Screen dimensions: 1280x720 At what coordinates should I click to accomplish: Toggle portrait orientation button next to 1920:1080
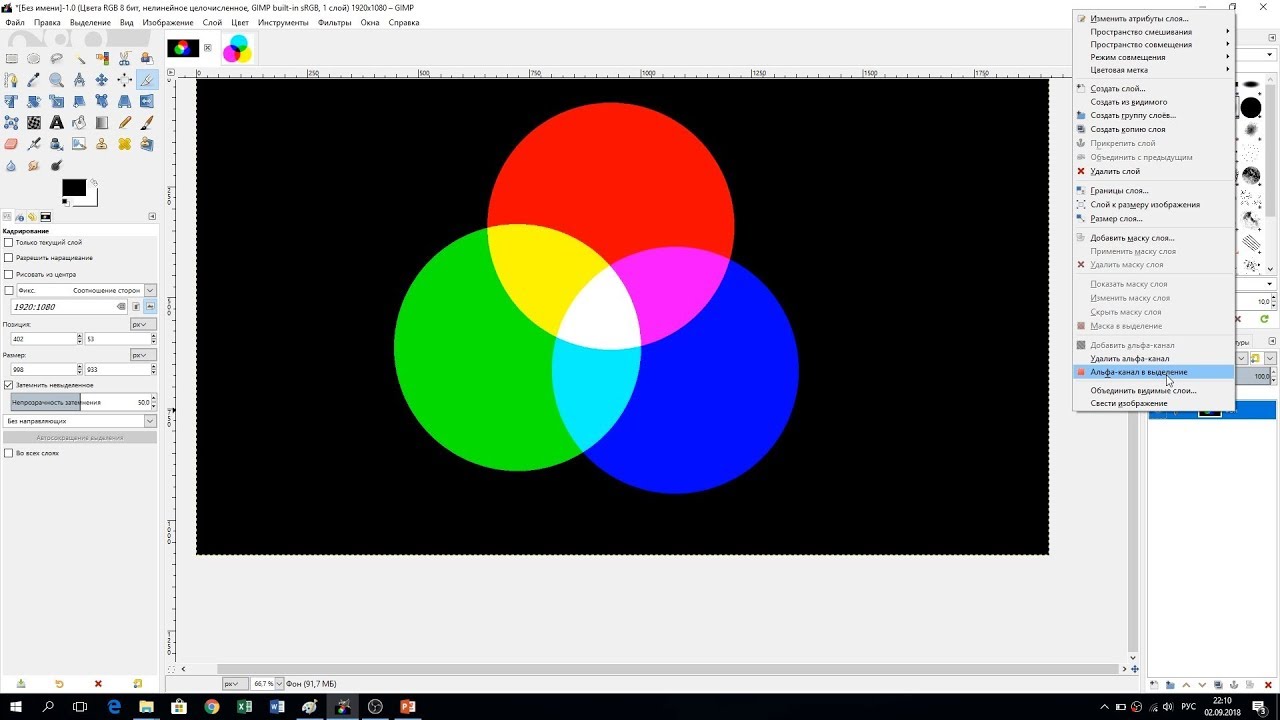tap(136, 306)
